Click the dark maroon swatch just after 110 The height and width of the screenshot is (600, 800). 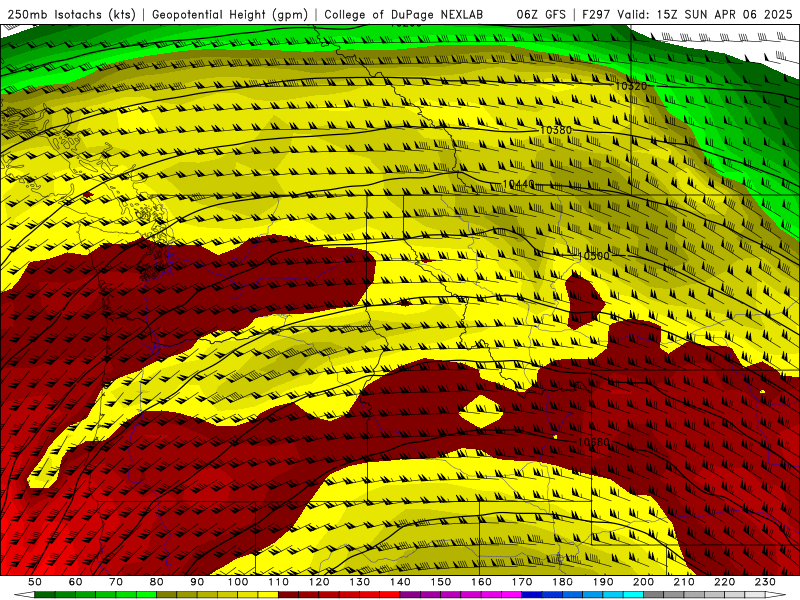[288, 595]
